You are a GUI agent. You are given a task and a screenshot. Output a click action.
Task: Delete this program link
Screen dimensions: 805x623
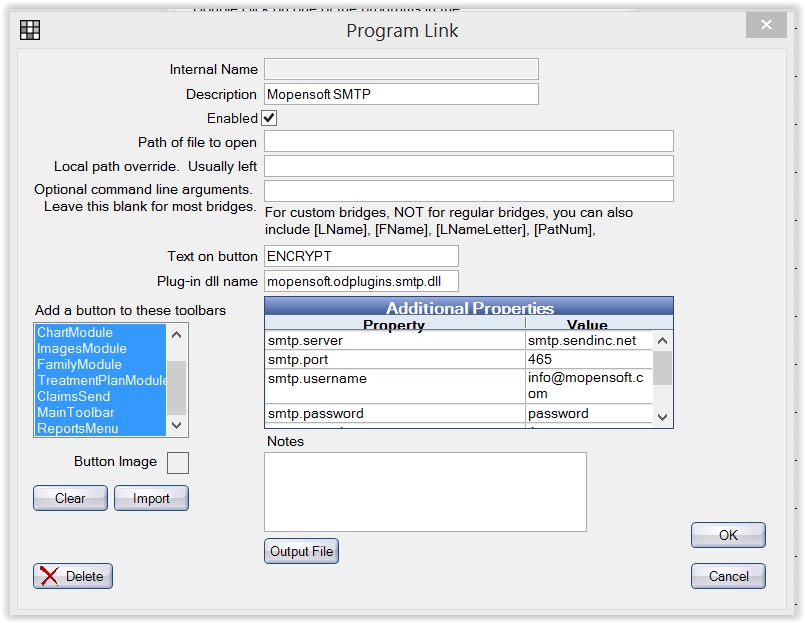[73, 576]
